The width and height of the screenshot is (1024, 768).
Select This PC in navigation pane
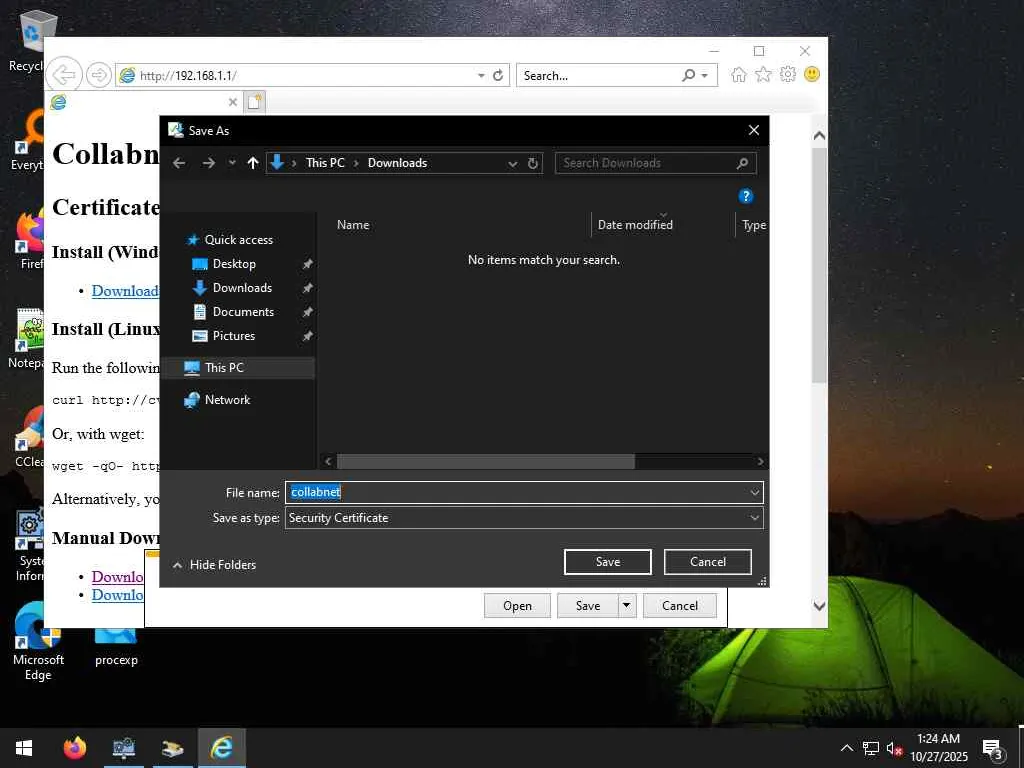point(224,368)
